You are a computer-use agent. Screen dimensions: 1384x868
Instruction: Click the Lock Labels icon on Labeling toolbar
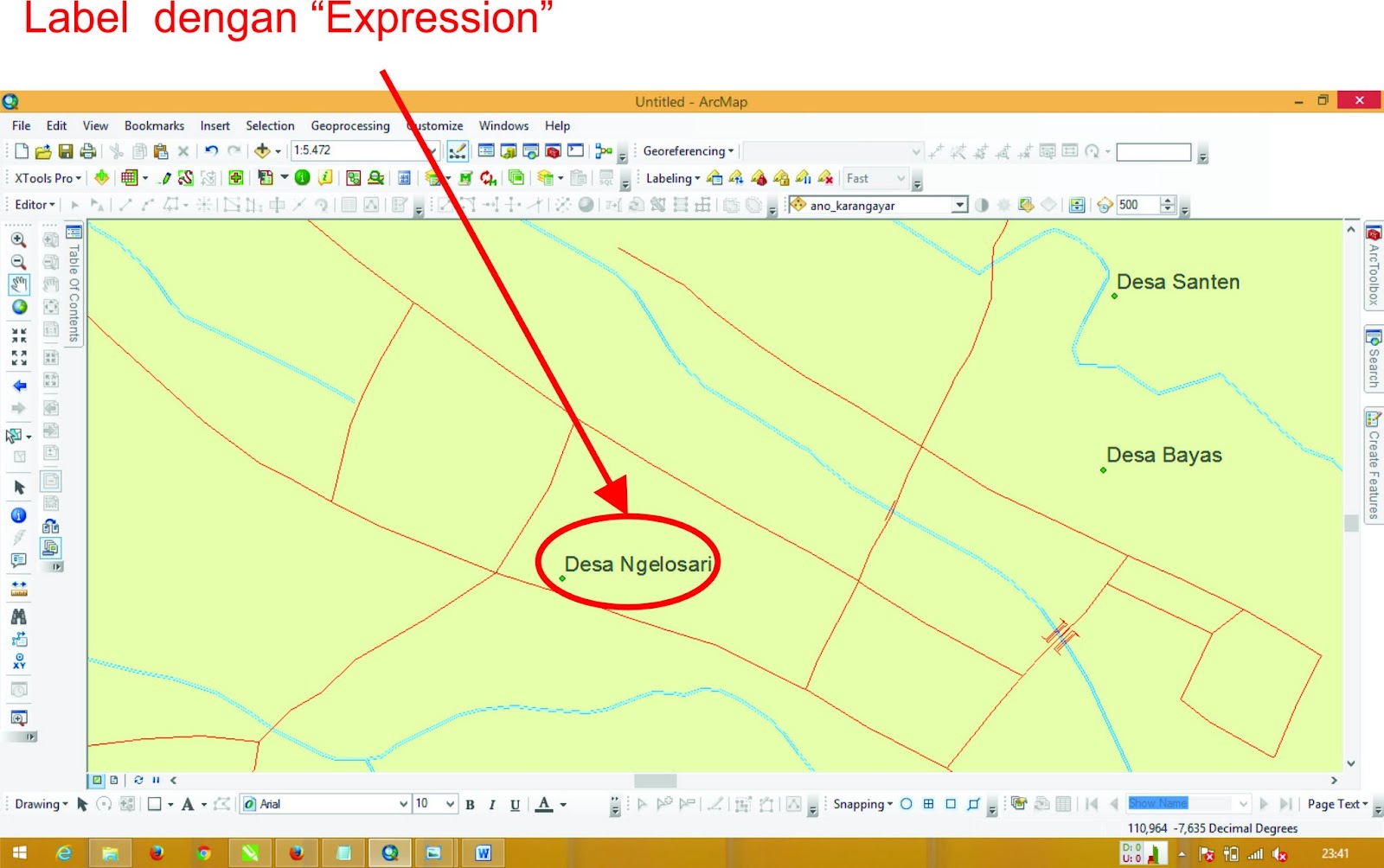(x=782, y=178)
